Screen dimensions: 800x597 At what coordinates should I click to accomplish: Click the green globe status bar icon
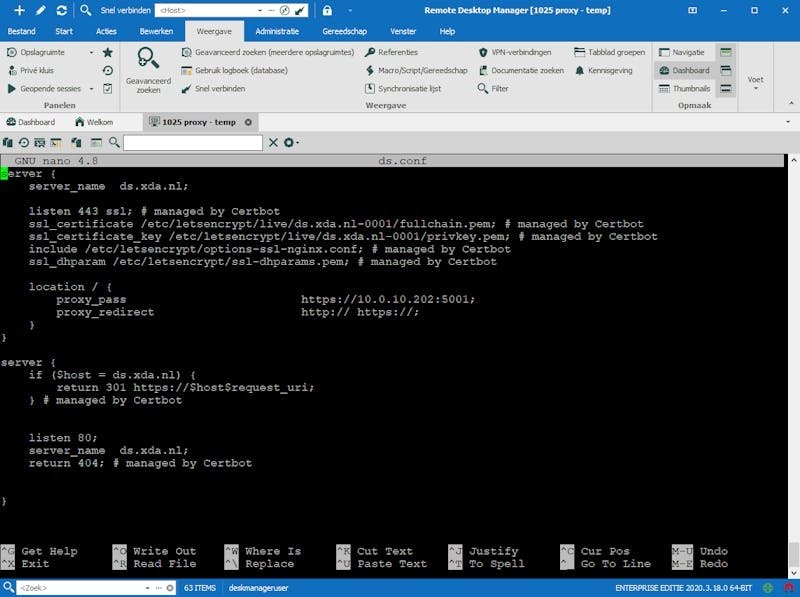click(x=768, y=588)
